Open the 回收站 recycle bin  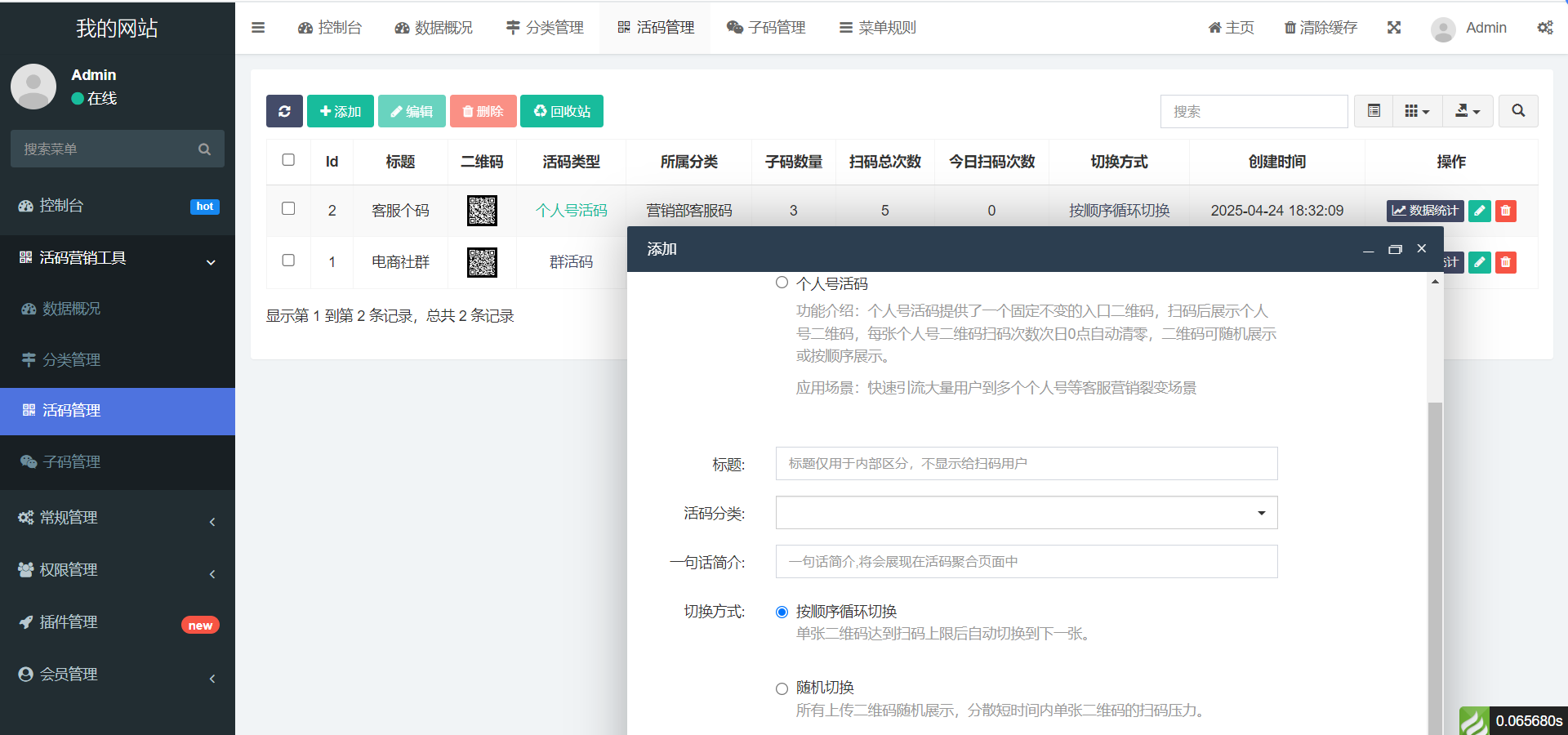(562, 111)
